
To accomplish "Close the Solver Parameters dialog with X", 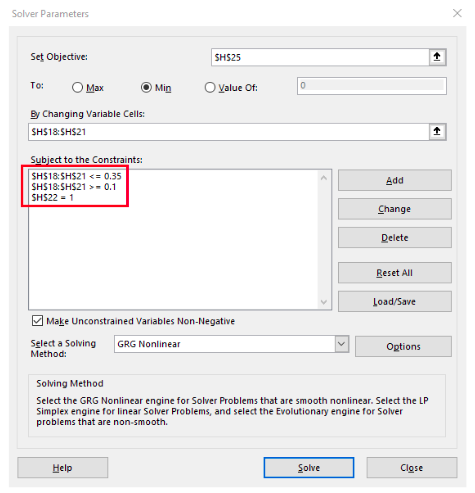I will (457, 13).
